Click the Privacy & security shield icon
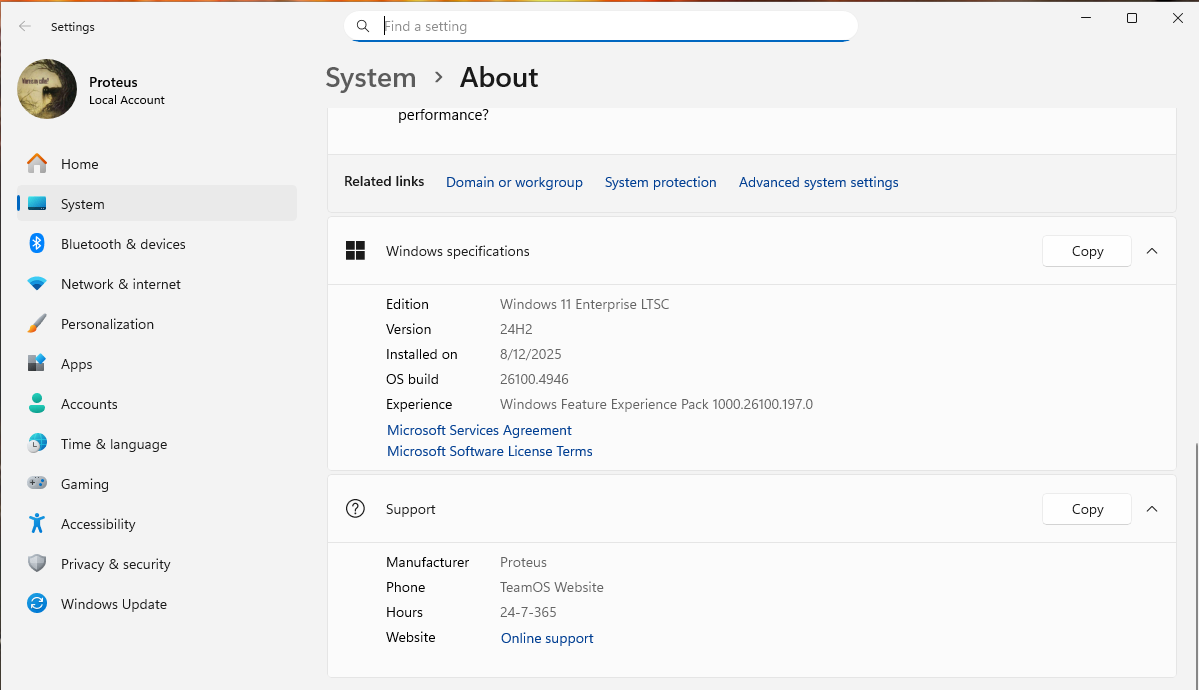 pyautogui.click(x=37, y=563)
